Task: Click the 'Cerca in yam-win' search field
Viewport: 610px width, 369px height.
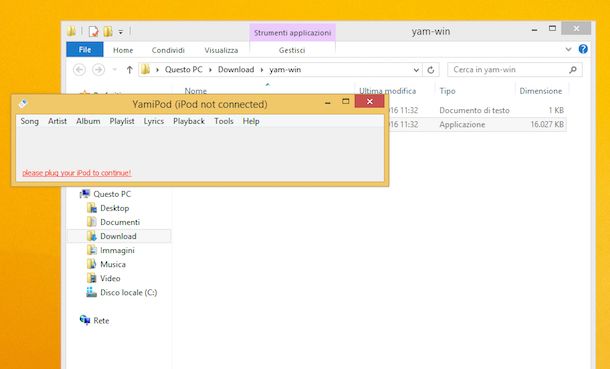Action: point(515,70)
